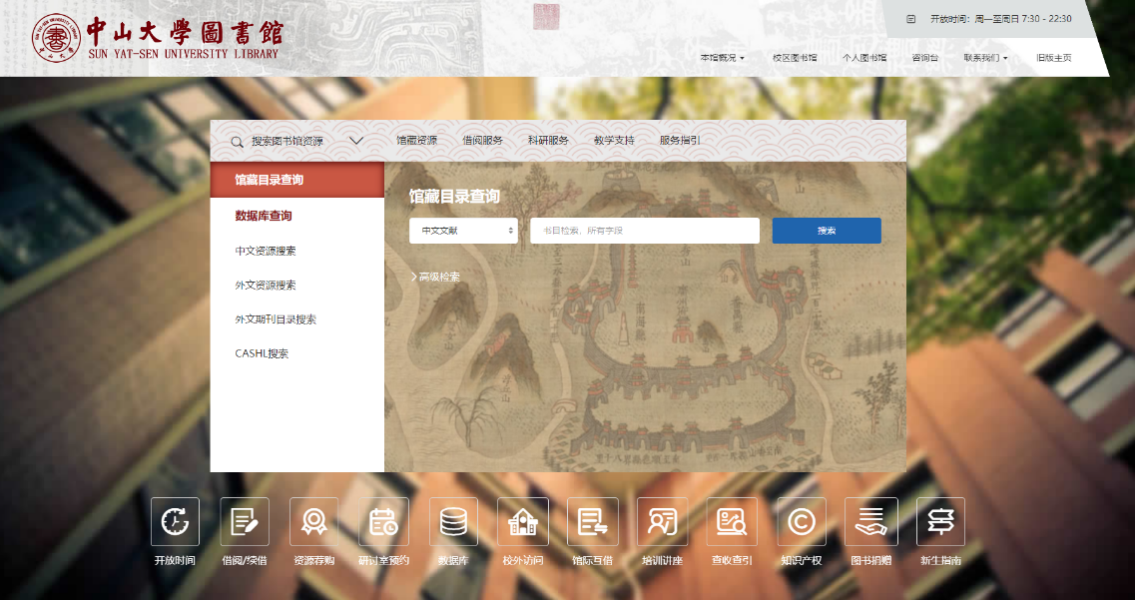Expand 高级检索 advanced search
Viewport: 1135px width, 600px height.
[x=435, y=276]
